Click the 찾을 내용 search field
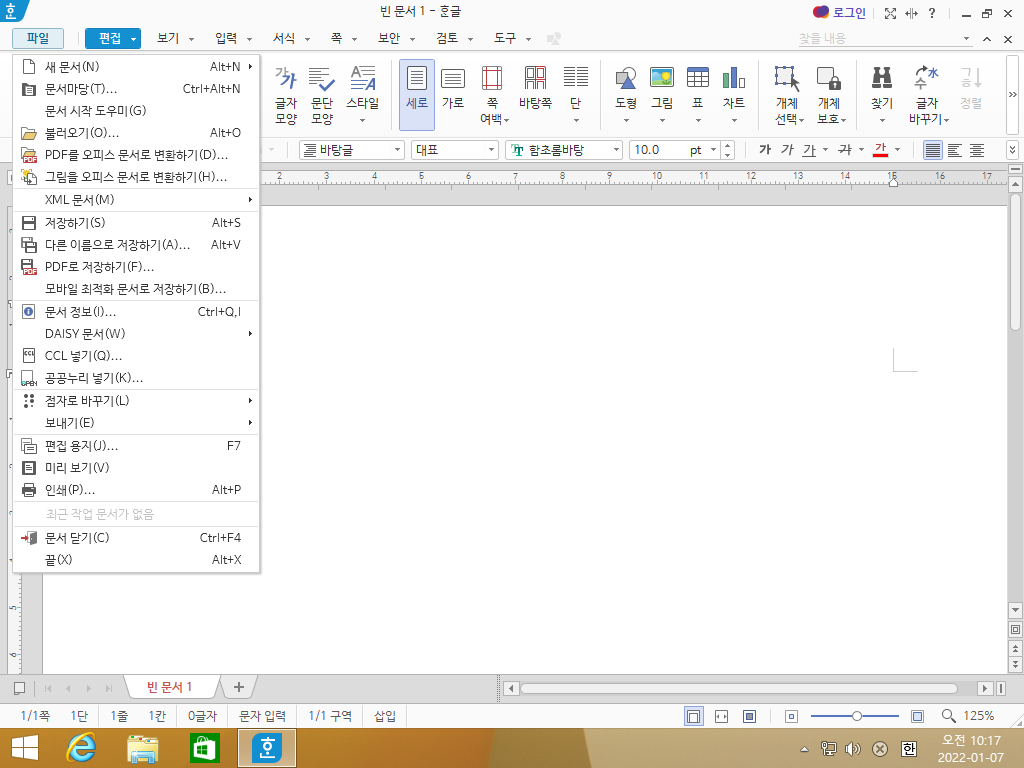This screenshot has width=1024, height=768. click(879, 39)
